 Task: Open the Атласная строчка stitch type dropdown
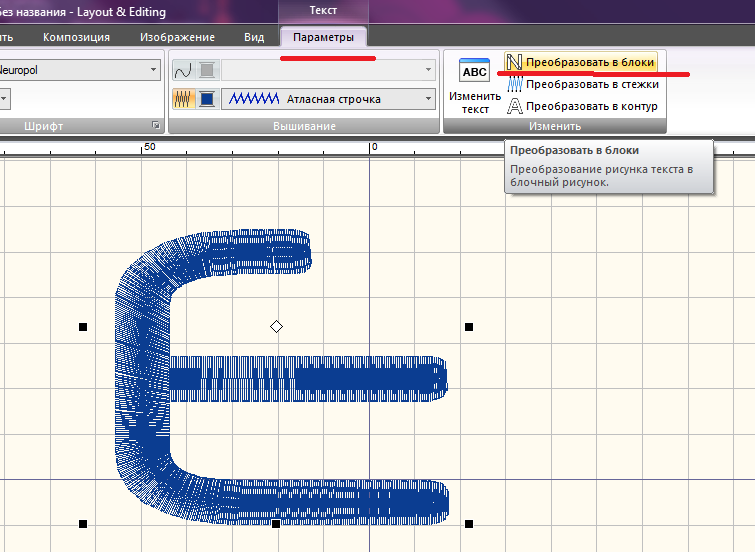[x=428, y=99]
